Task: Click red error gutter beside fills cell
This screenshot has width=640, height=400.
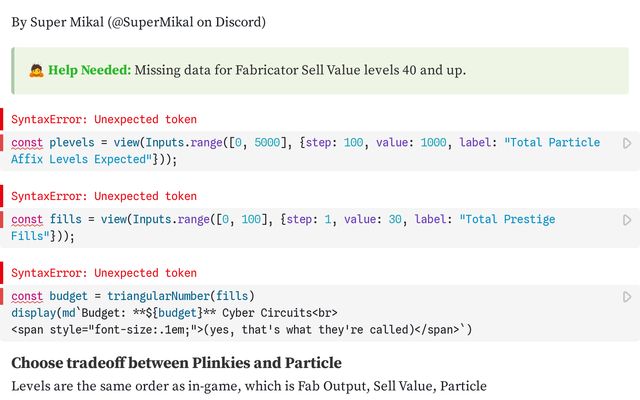Action: tap(1, 220)
